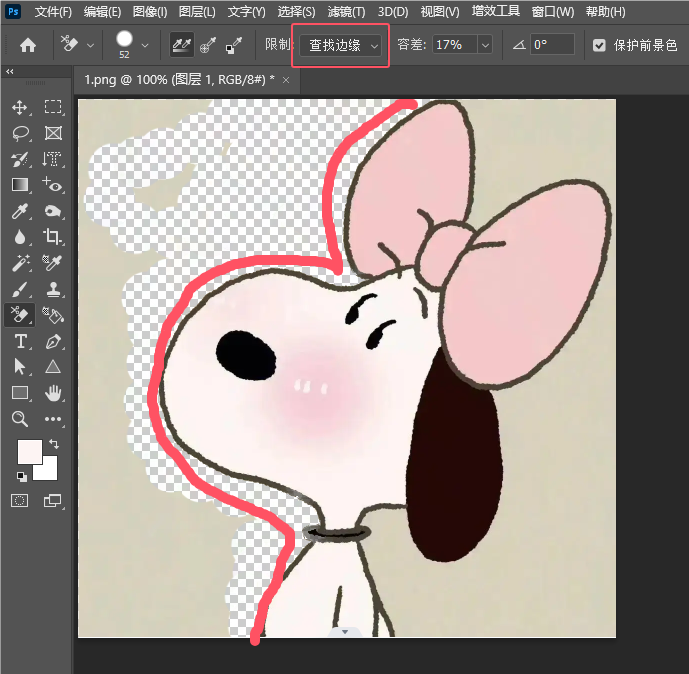This screenshot has height=674, width=689.
Task: Swap foreground and background colors
Action: (53, 443)
